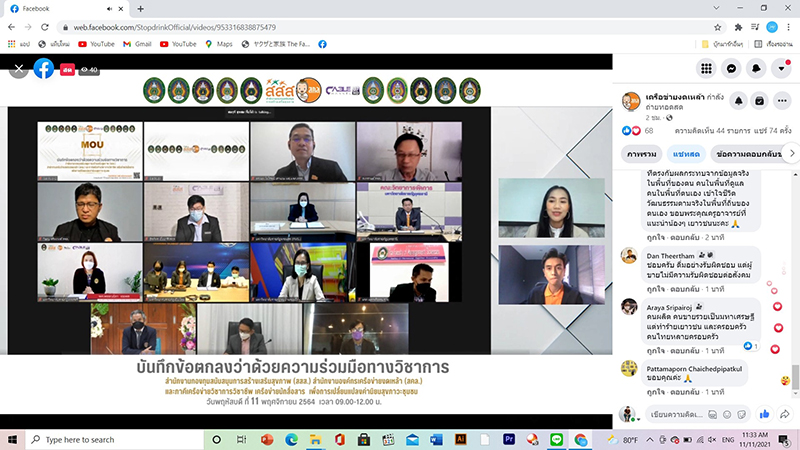
Task: Insert an emoji in comment box
Action: pyautogui.click(x=727, y=414)
